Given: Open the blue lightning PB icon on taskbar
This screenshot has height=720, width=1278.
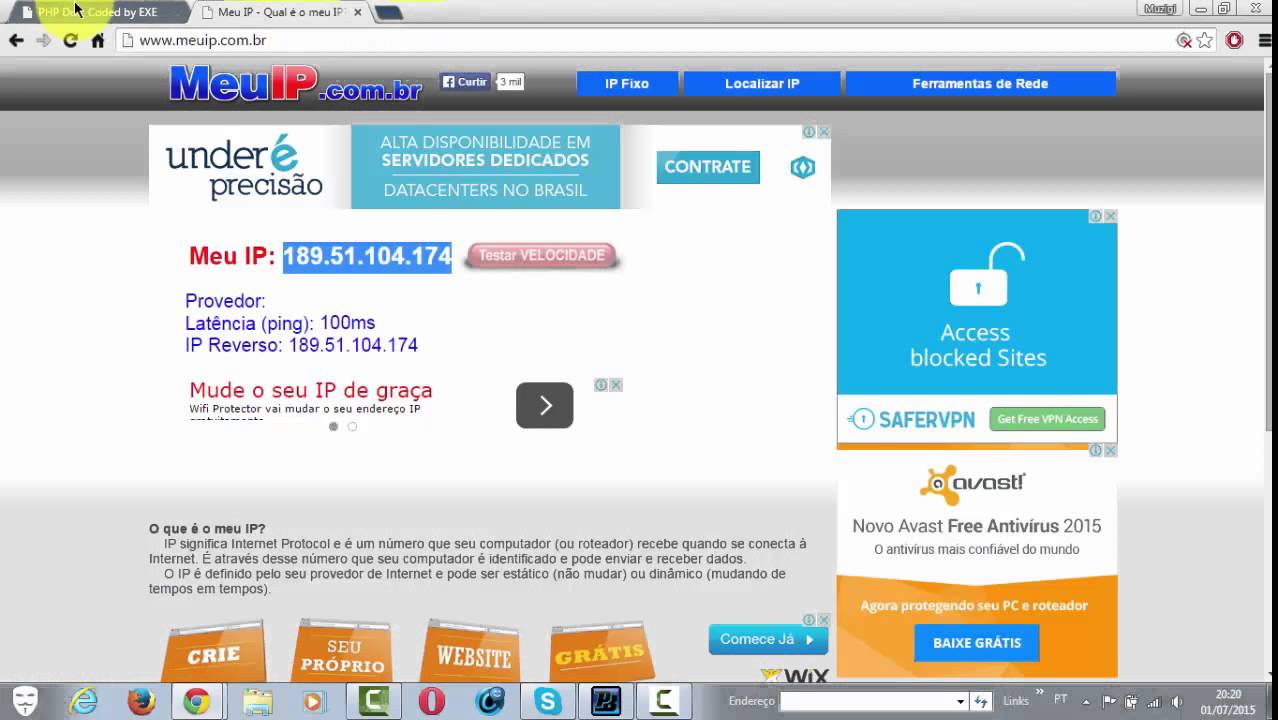Looking at the screenshot, I should (605, 702).
